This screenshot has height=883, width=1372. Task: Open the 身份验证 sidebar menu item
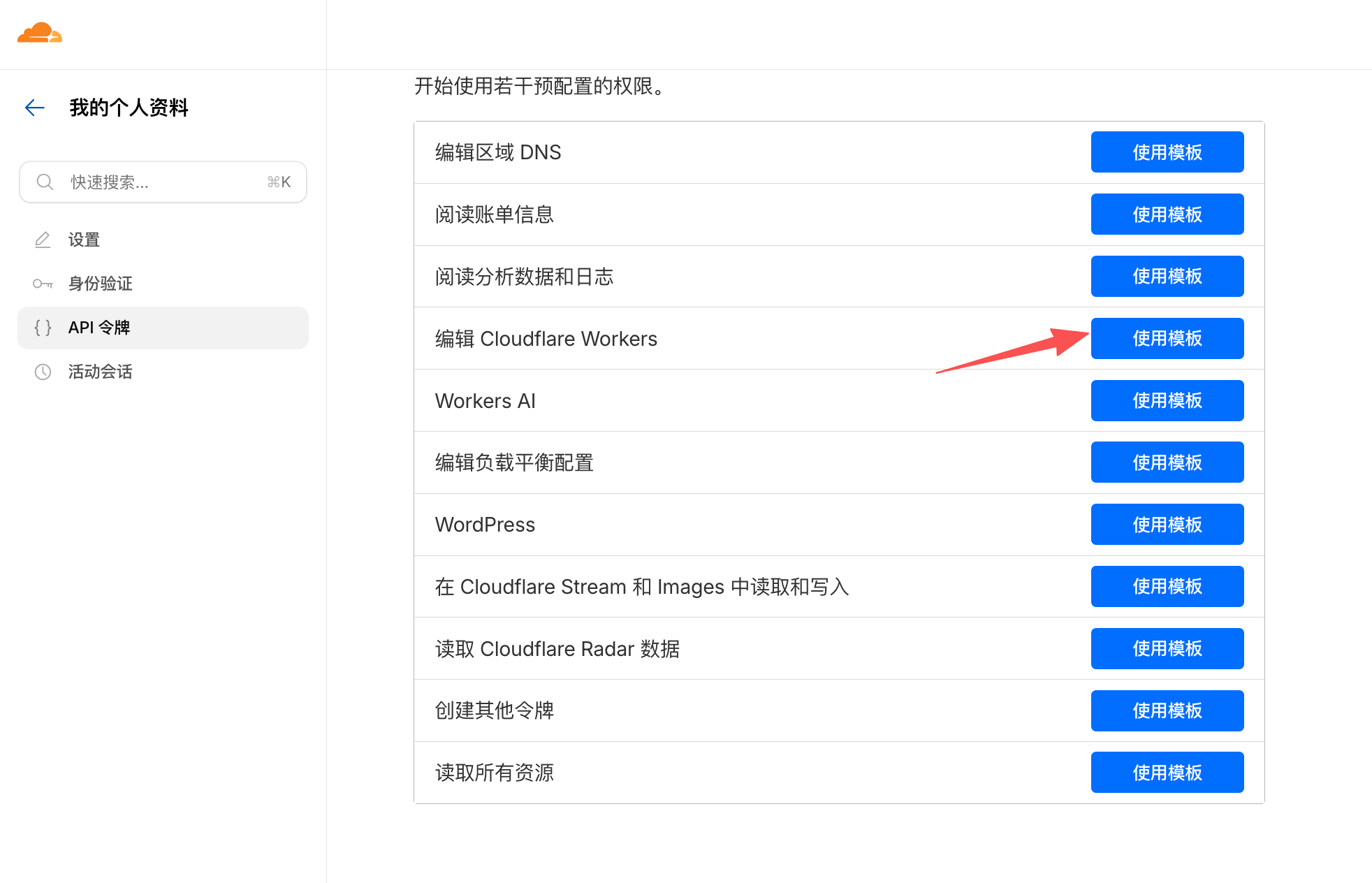100,284
